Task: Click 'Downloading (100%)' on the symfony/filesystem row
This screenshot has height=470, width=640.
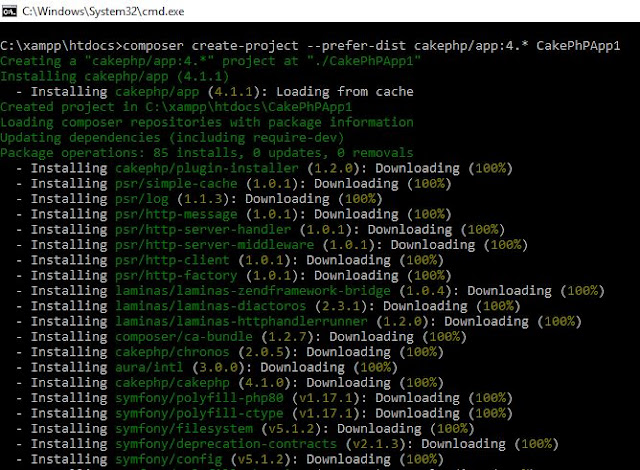Action: (x=405, y=428)
